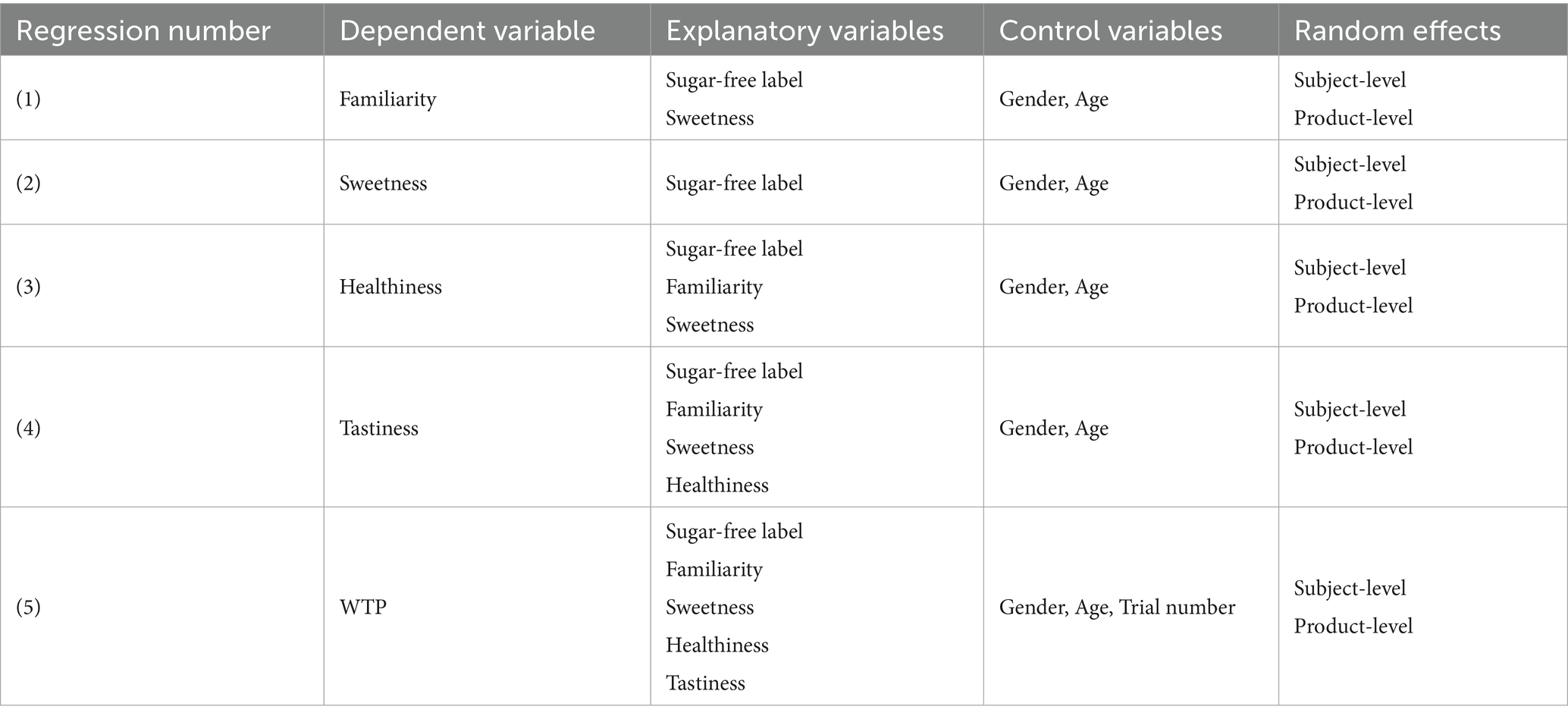Click "Gender, Age" control cell for regression (1)
This screenshot has height=719, width=1568.
[1053, 99]
